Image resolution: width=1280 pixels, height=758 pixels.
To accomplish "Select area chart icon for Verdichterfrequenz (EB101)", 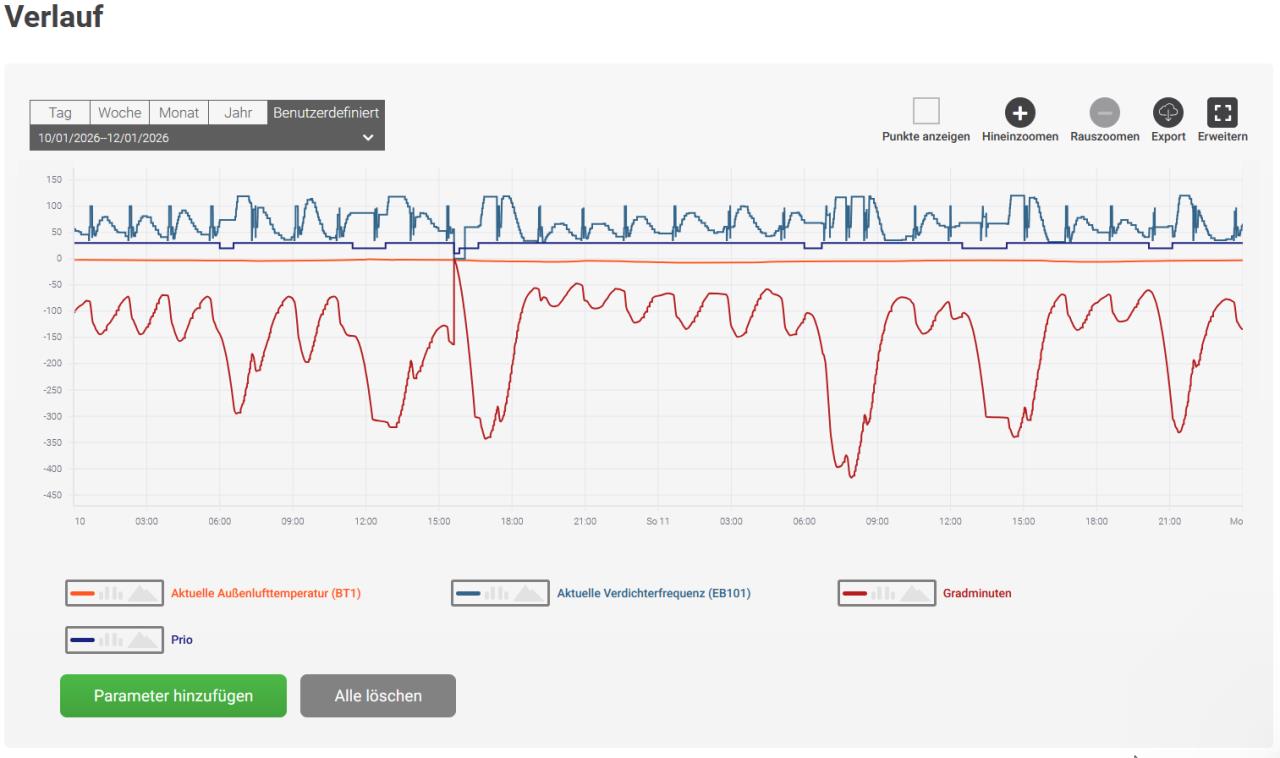I will pyautogui.click(x=528, y=593).
